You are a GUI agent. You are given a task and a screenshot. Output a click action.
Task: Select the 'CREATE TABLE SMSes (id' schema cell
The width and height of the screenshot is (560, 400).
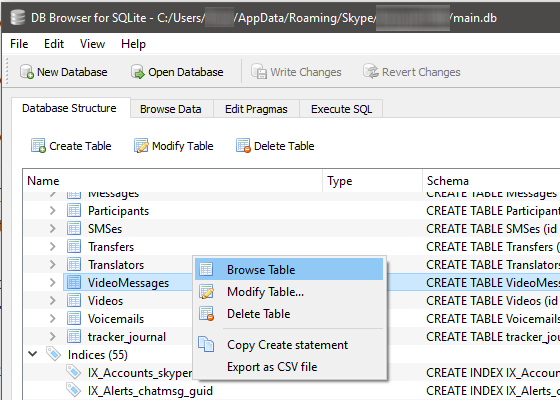pos(492,229)
